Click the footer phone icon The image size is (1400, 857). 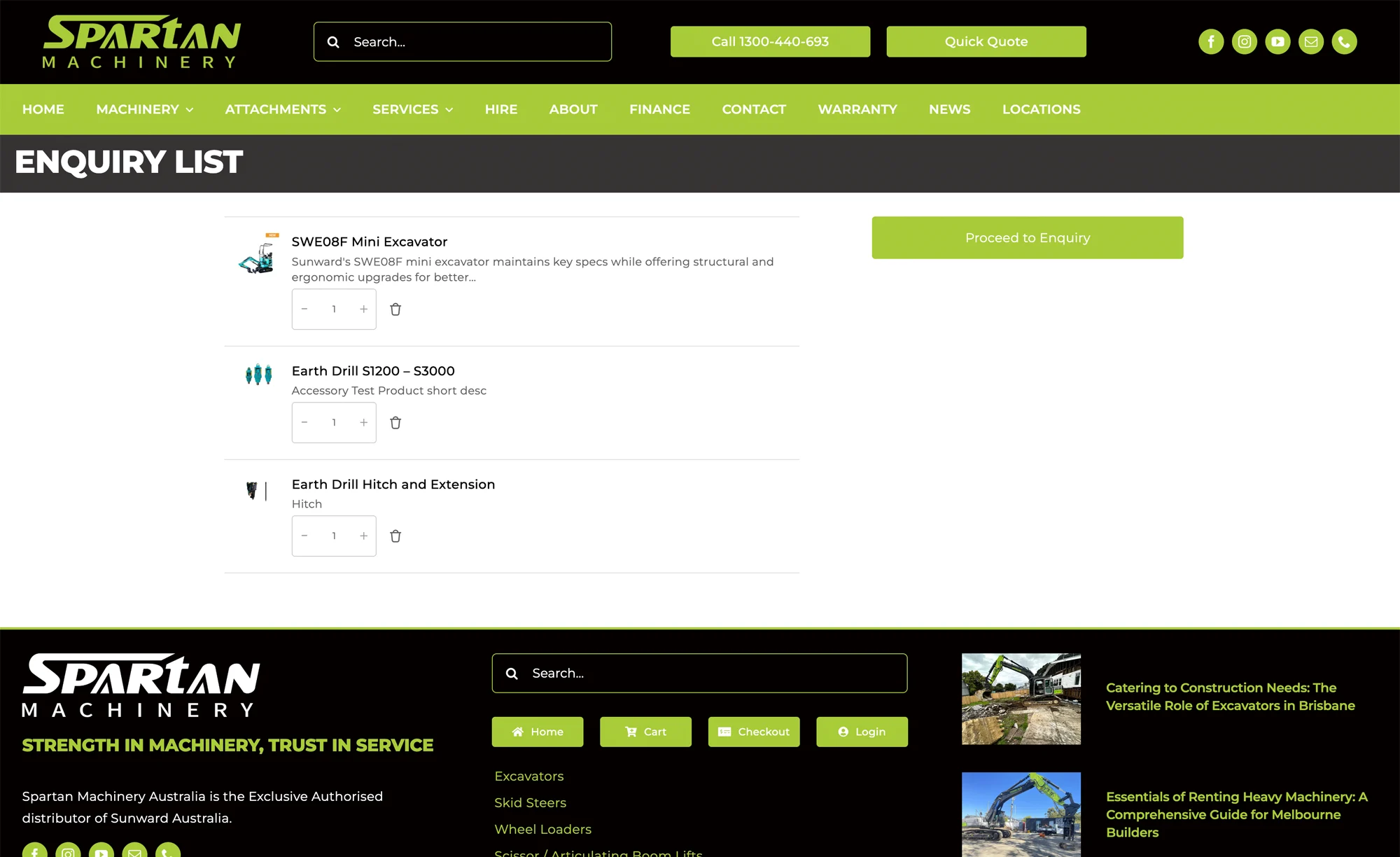168,850
